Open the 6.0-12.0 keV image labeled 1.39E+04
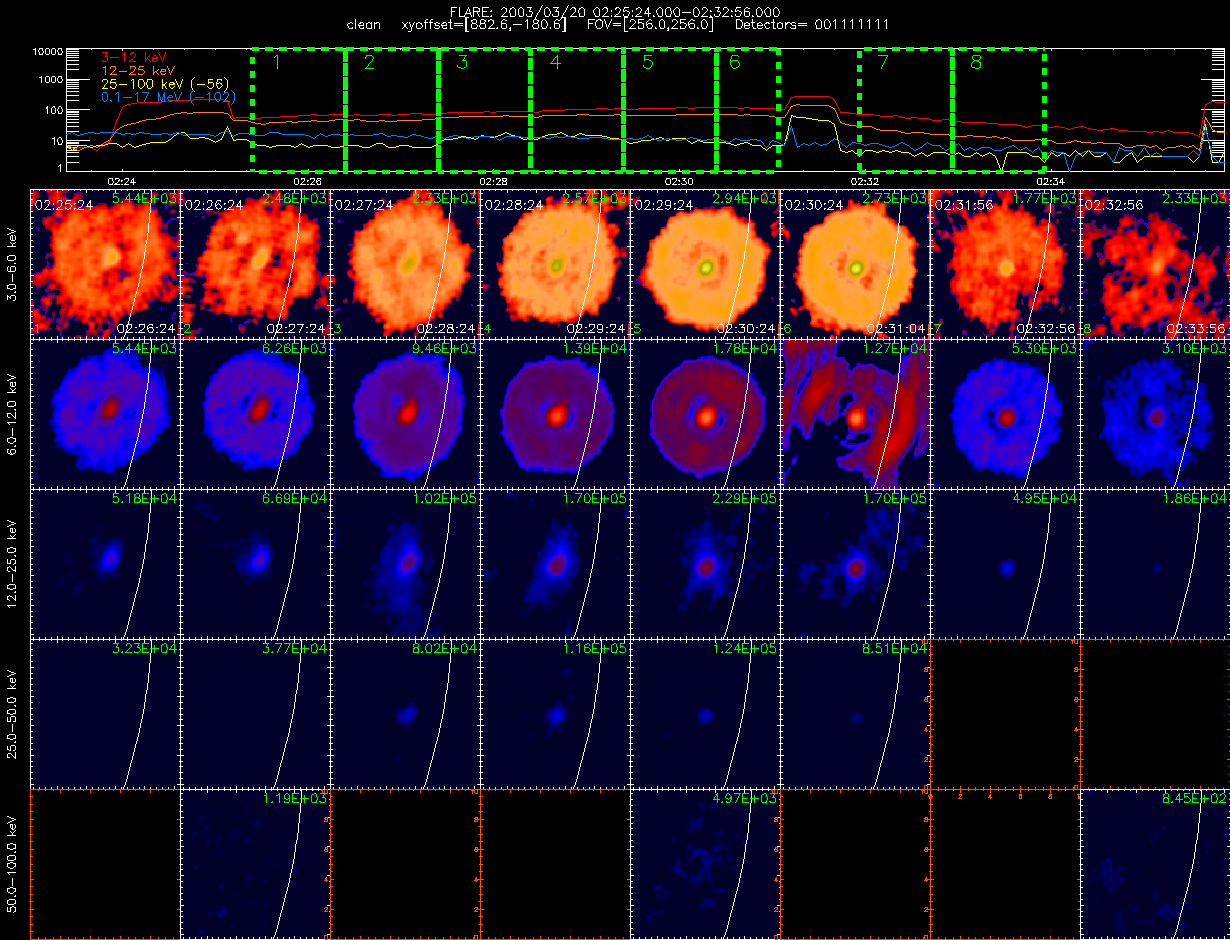The width and height of the screenshot is (1230, 940). coord(556,413)
